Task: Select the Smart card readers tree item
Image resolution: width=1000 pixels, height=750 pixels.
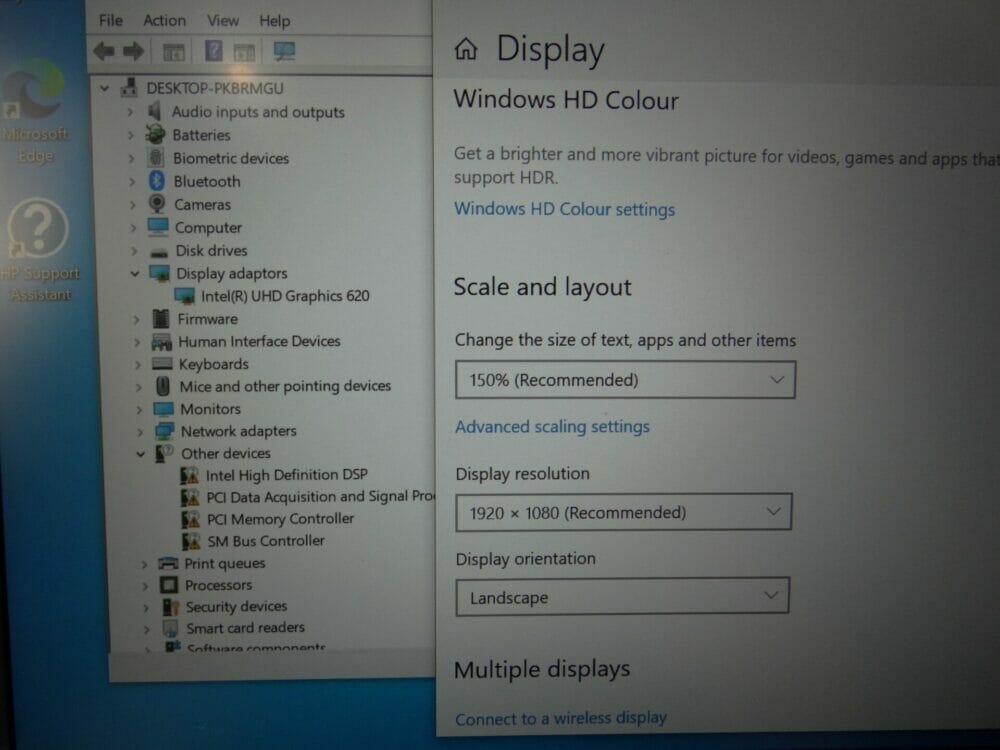Action: (246, 628)
